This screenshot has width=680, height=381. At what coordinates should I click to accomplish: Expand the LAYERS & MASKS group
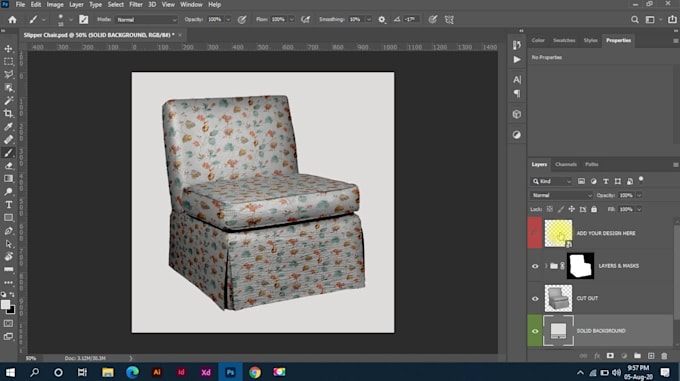546,266
